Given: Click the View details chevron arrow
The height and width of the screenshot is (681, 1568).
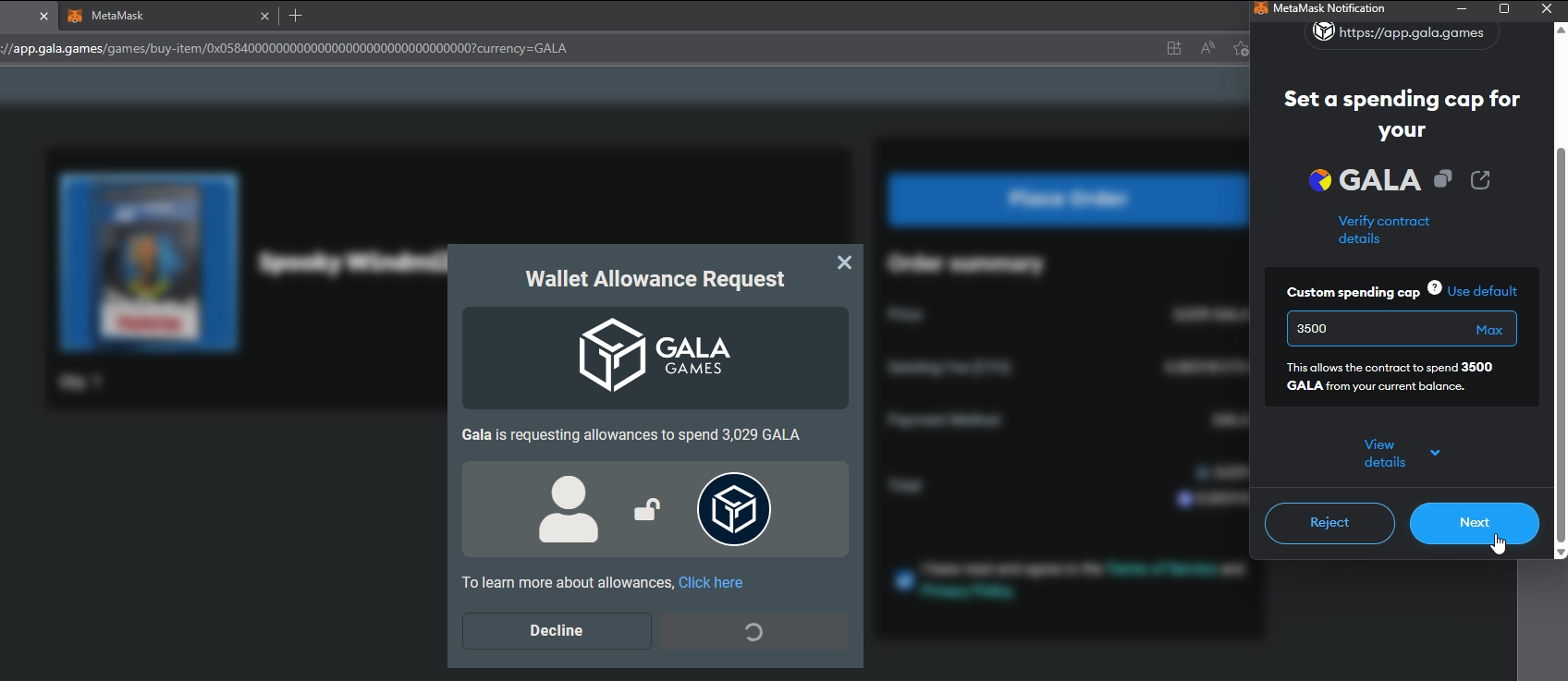Looking at the screenshot, I should coord(1435,453).
